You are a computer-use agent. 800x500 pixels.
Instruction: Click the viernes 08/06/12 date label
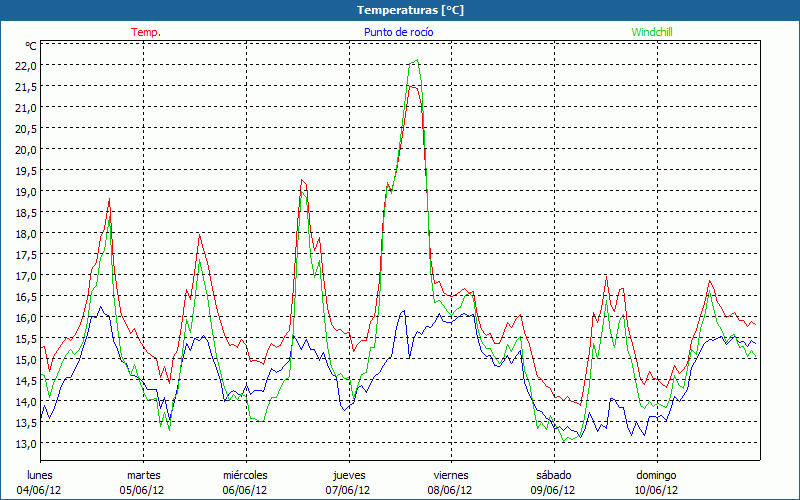pyautogui.click(x=451, y=482)
